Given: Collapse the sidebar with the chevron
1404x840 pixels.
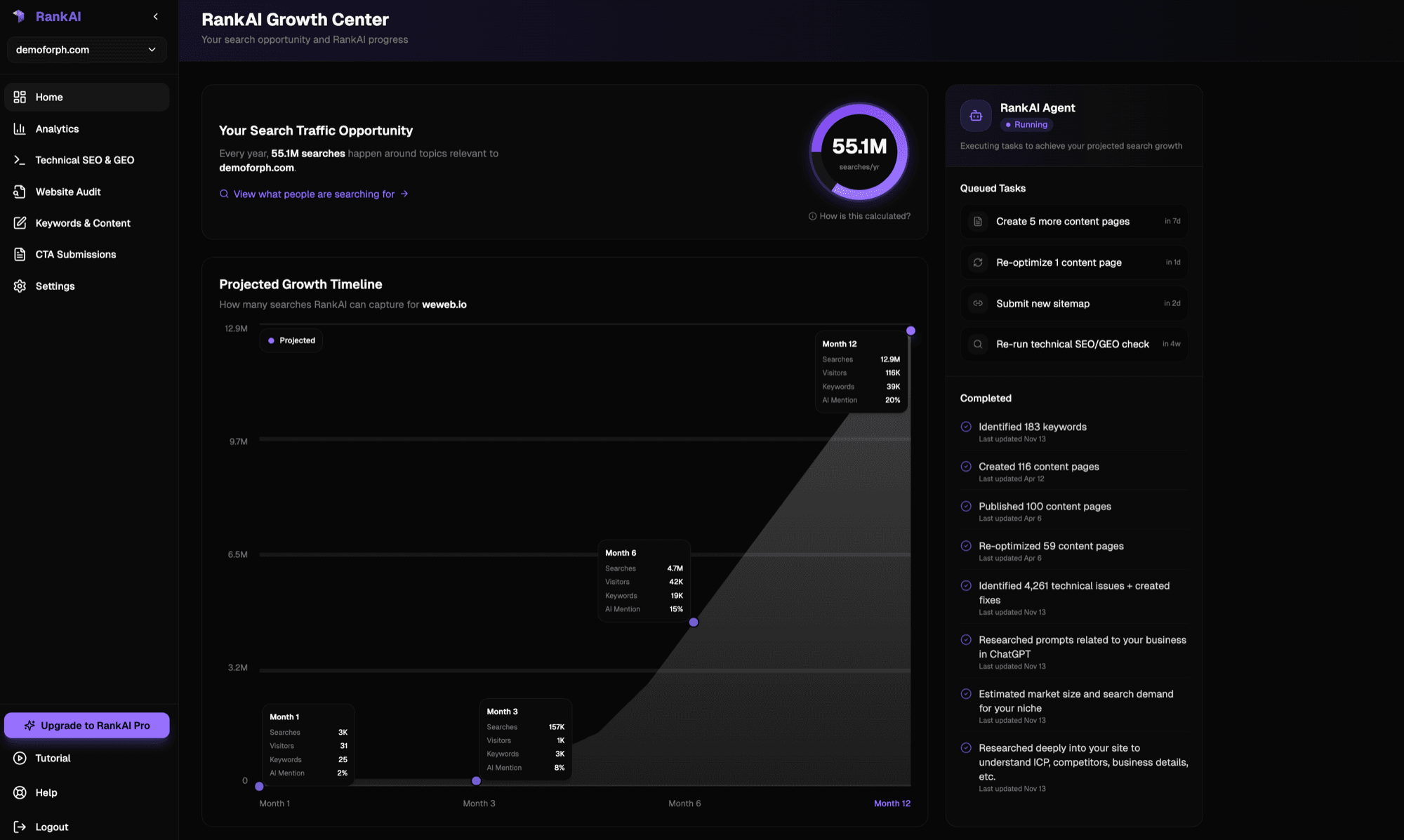Looking at the screenshot, I should tap(156, 16).
